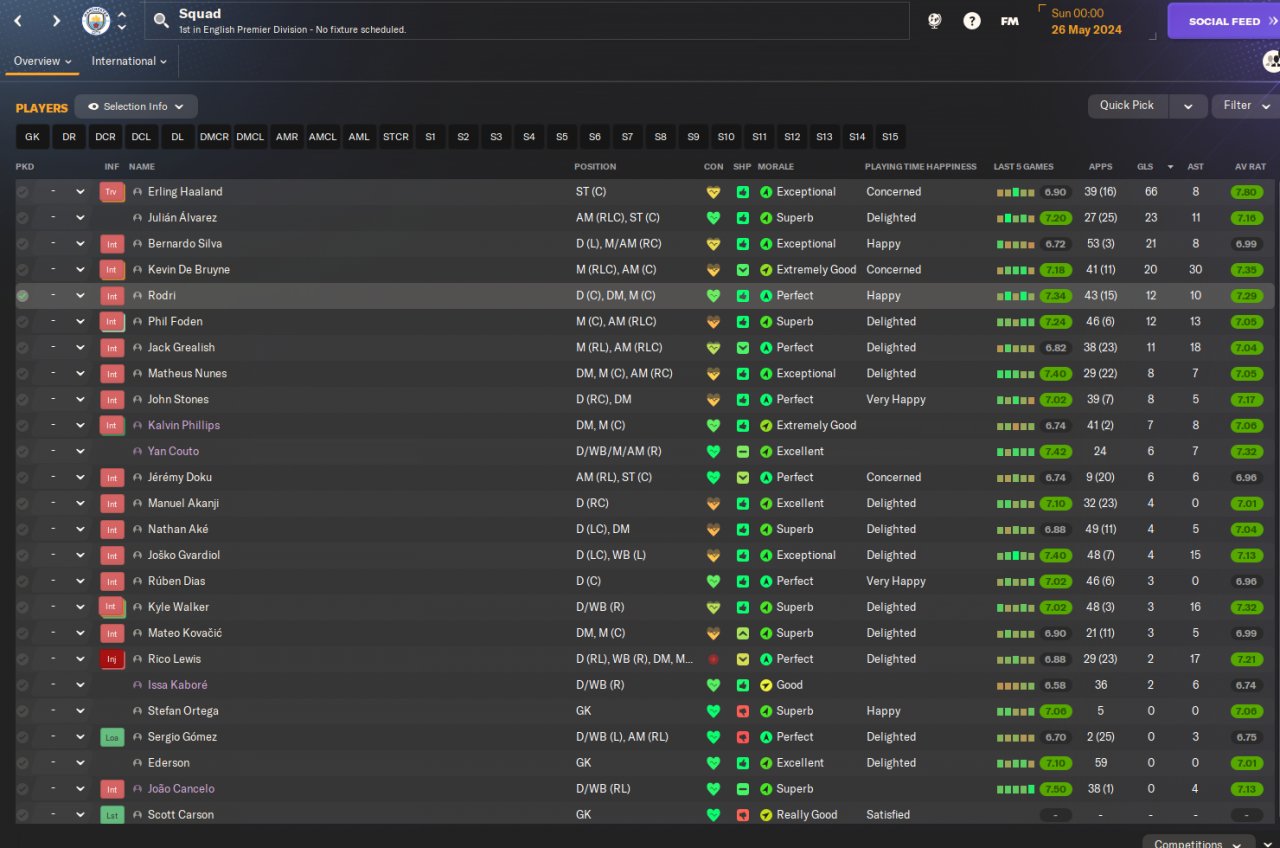Open the world globe icon in top bar
Image resolution: width=1280 pixels, height=848 pixels.
pos(934,21)
